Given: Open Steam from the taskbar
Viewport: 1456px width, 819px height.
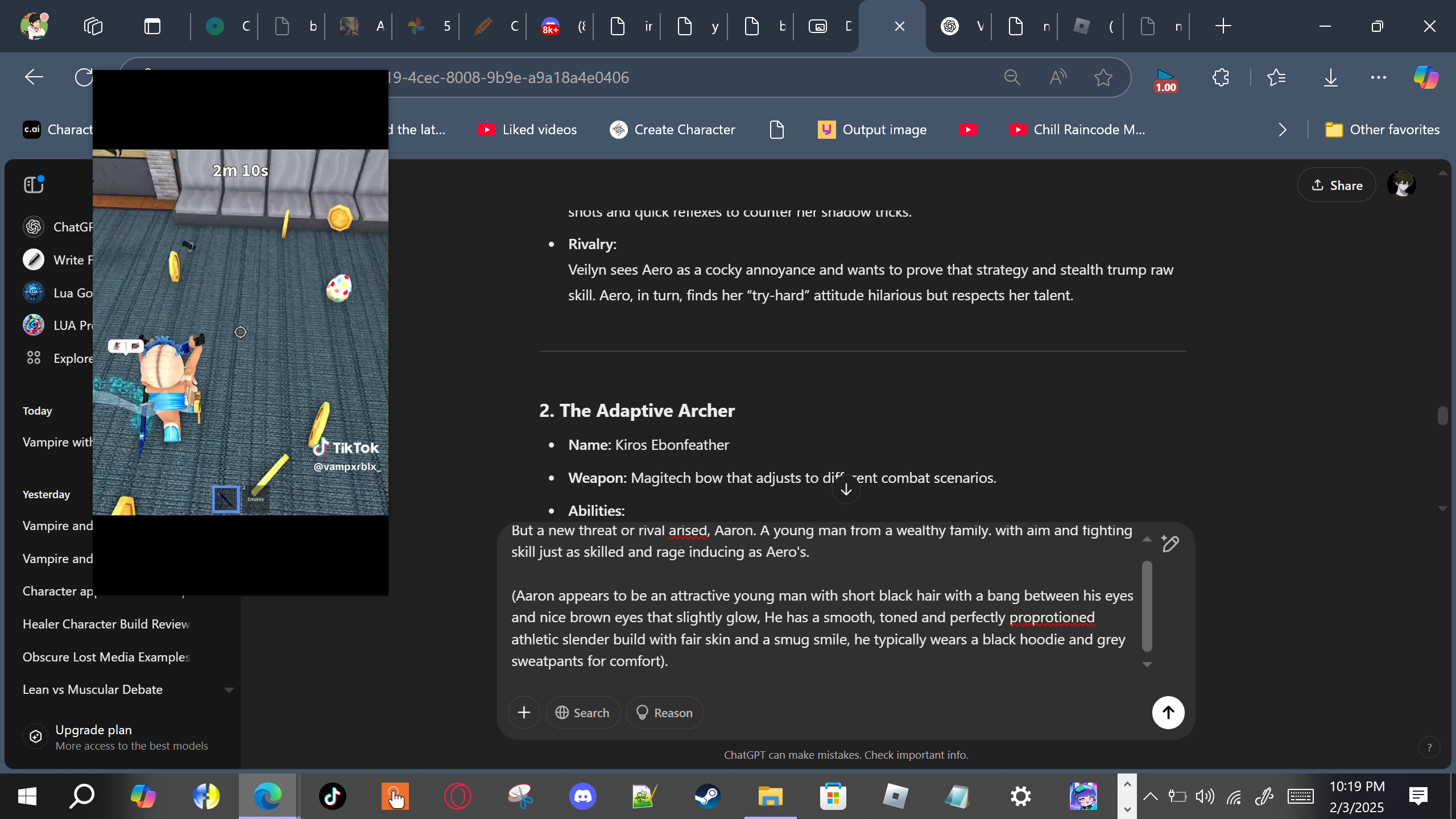Looking at the screenshot, I should [708, 796].
